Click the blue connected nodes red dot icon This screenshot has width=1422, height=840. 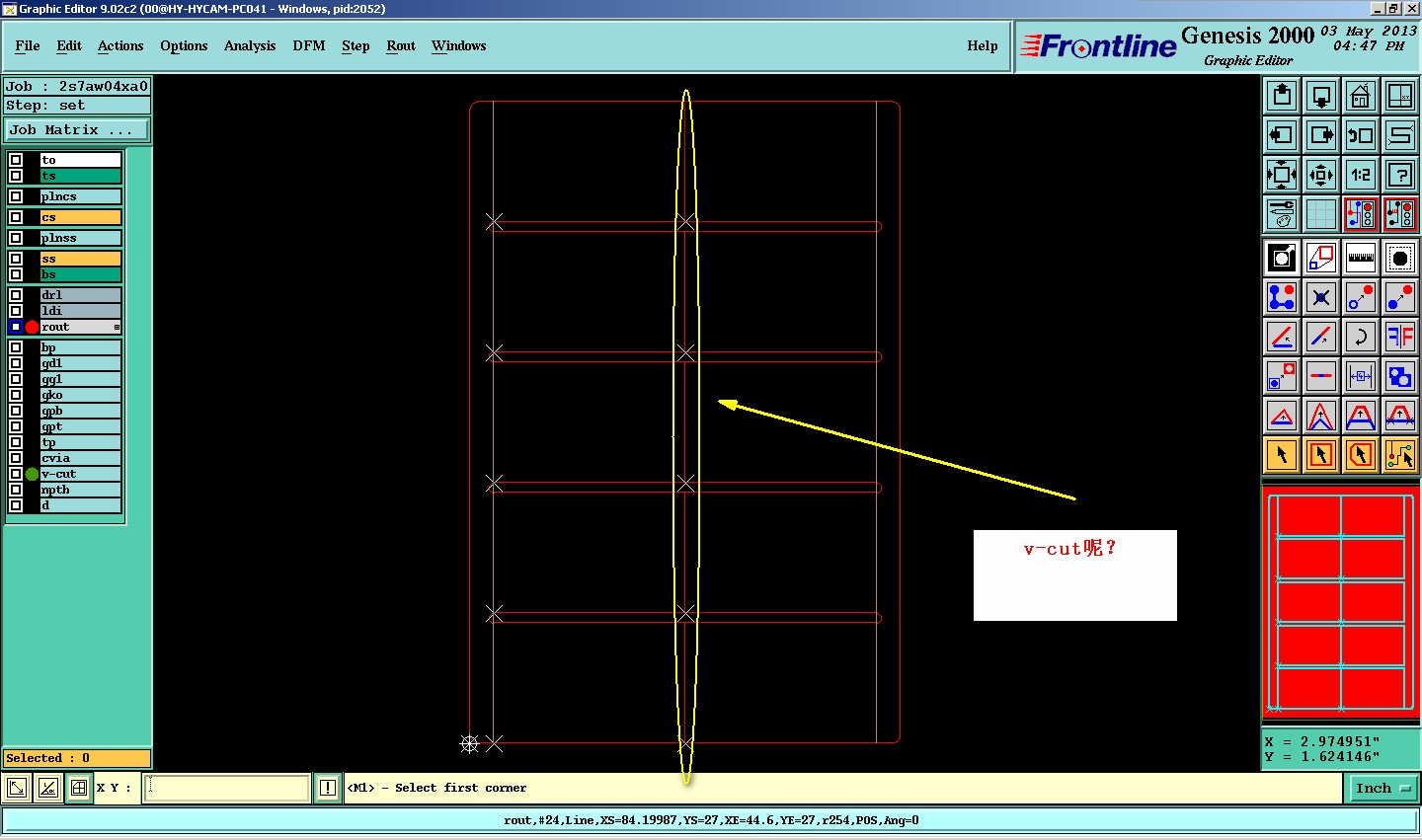coord(1282,297)
